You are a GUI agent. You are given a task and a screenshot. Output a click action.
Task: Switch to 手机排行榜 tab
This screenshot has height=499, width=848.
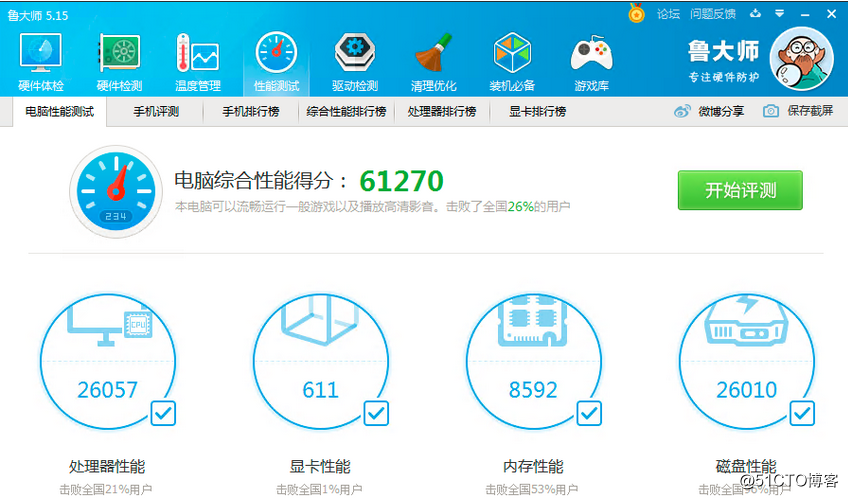pos(251,112)
